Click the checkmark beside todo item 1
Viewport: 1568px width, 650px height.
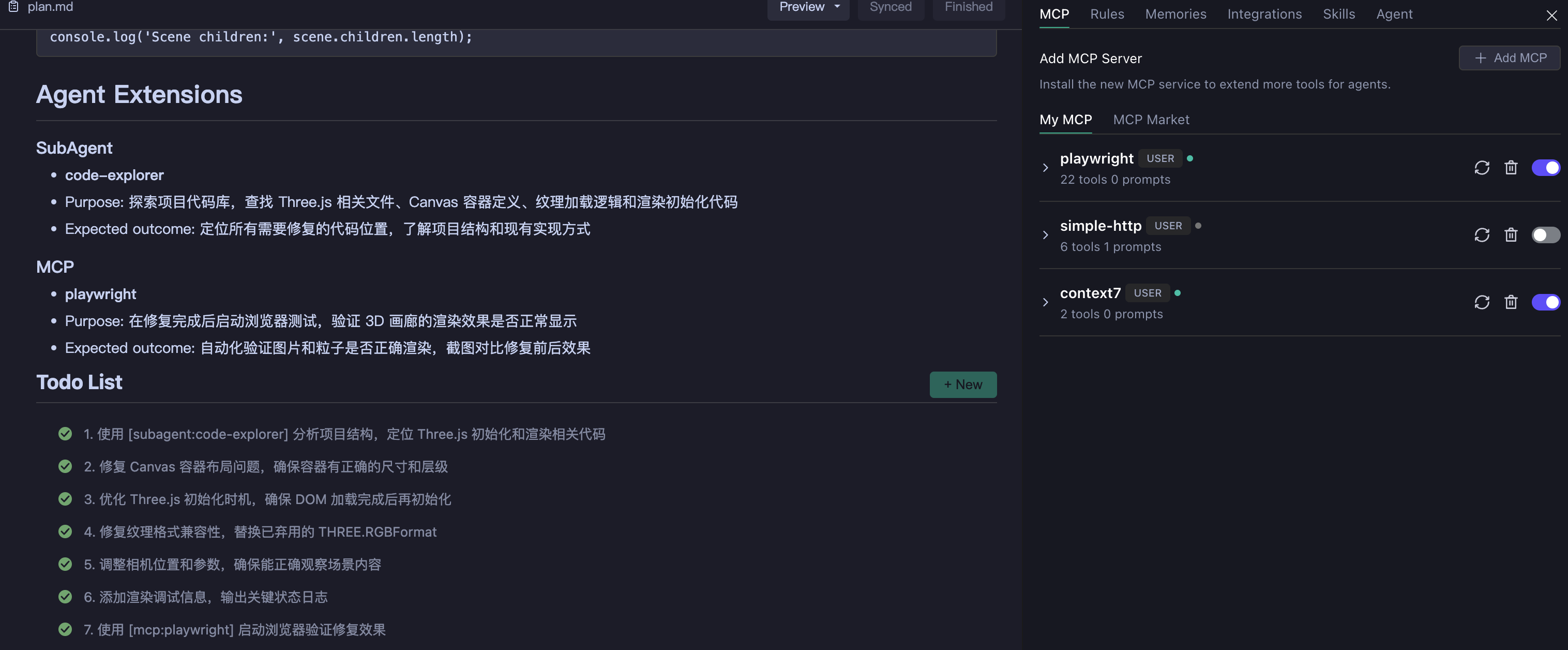(65, 434)
